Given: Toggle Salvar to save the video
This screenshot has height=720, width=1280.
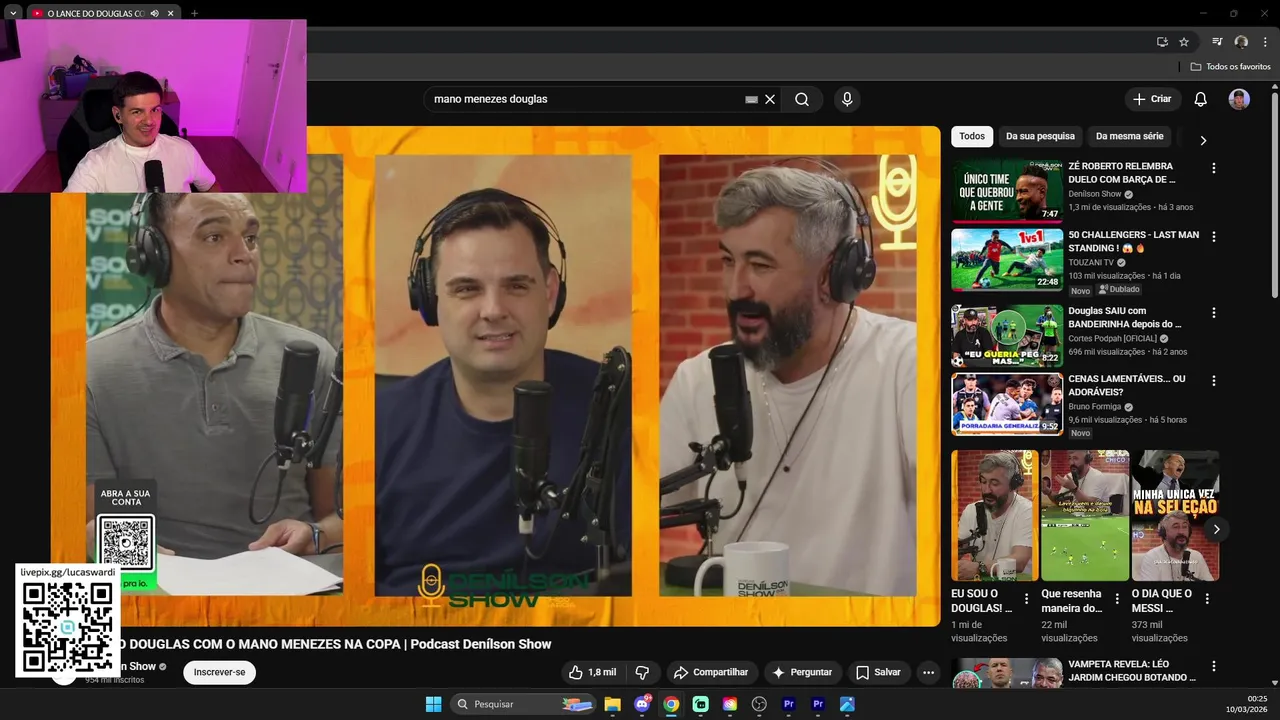Looking at the screenshot, I should tap(878, 672).
